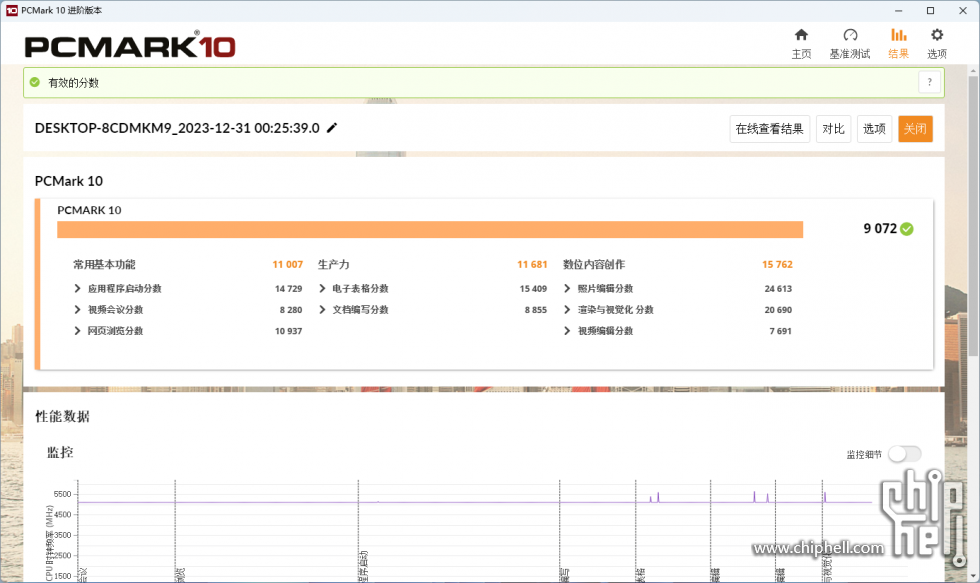
Task: Click the 生产力 score 11 681
Action: pos(532,264)
